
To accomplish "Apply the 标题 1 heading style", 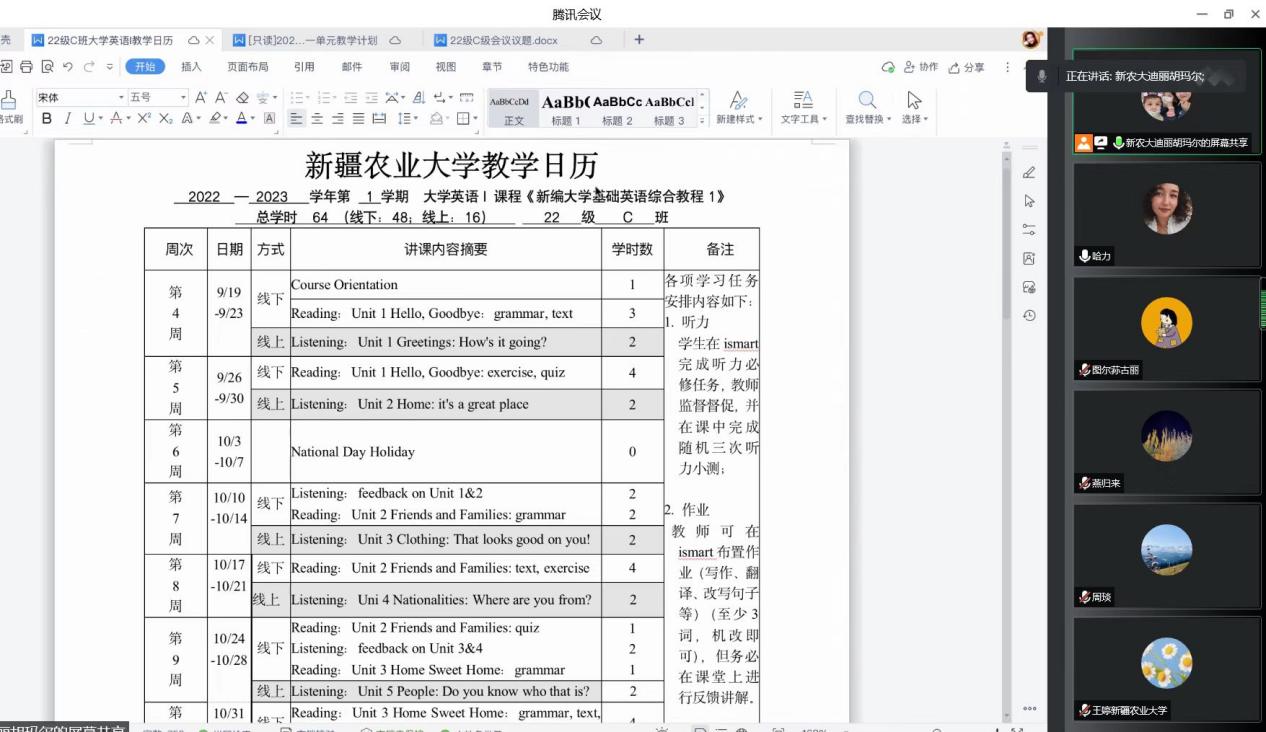I will [x=565, y=109].
